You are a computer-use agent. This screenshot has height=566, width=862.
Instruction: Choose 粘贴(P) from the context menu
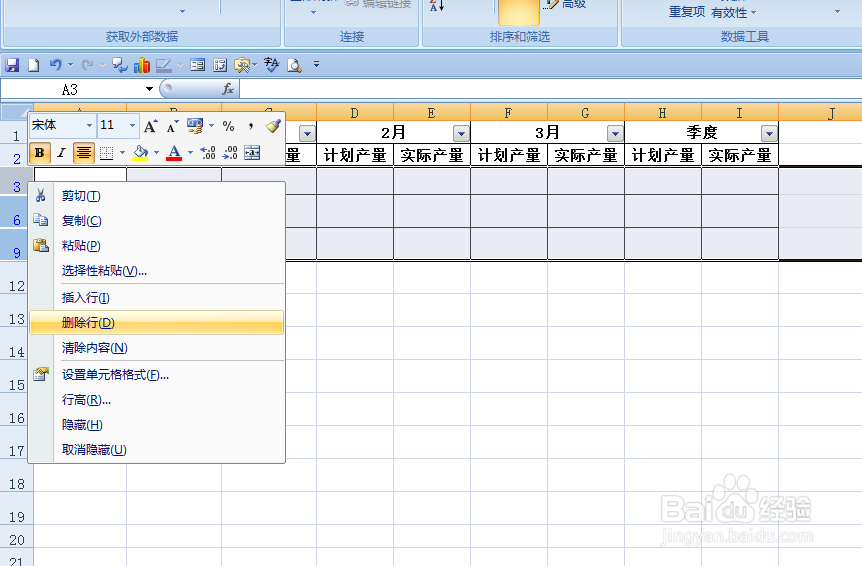point(157,246)
